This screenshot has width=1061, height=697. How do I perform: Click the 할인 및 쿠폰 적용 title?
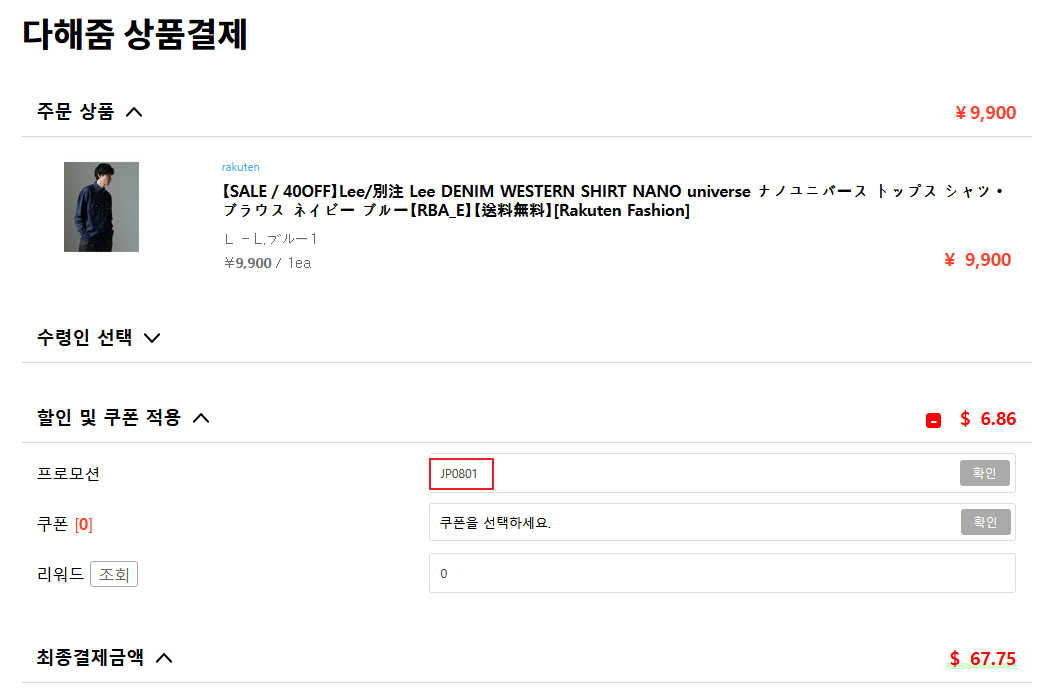pyautogui.click(x=109, y=418)
